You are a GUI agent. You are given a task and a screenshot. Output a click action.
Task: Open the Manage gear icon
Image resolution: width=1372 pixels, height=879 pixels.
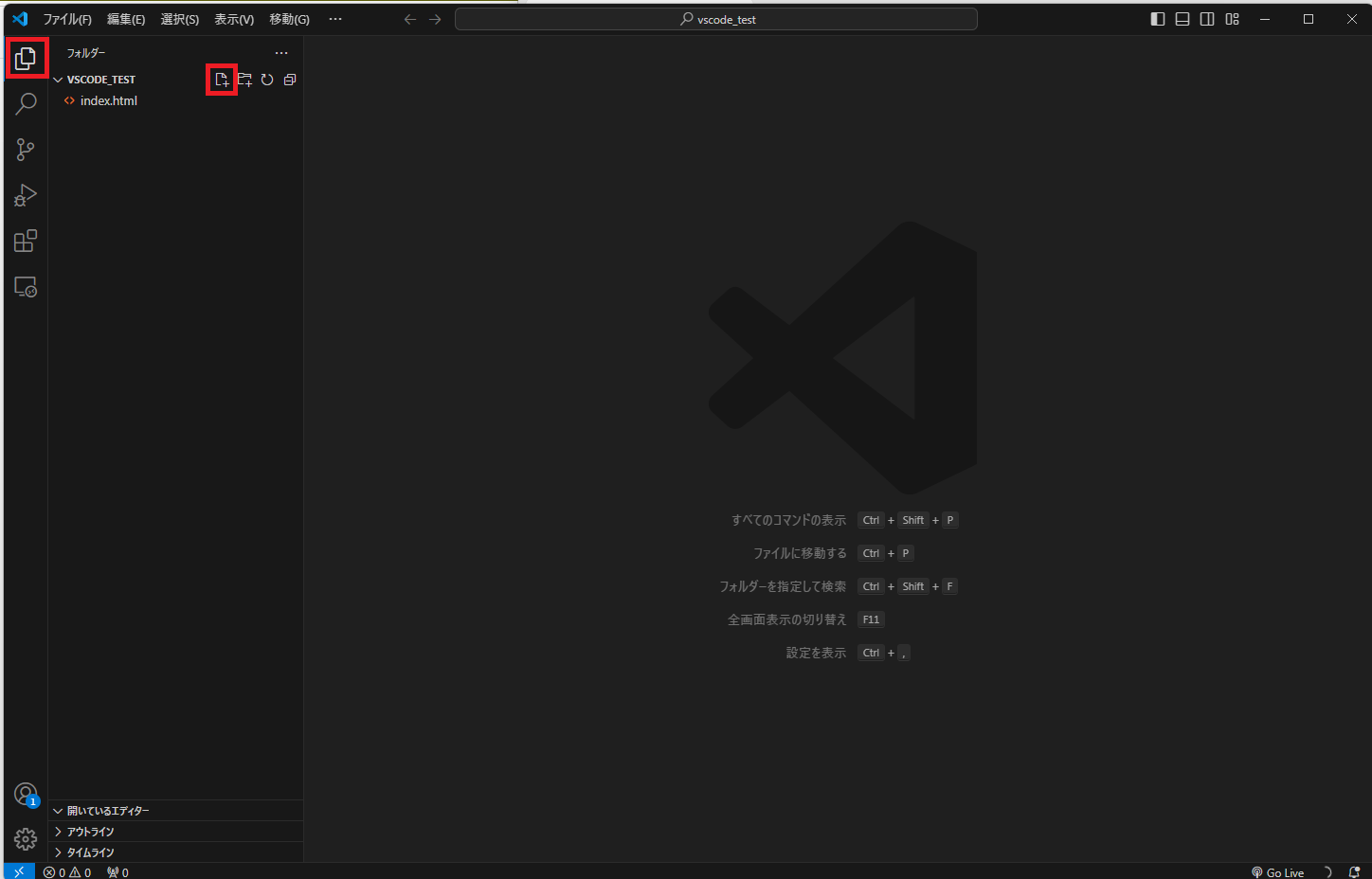click(x=26, y=839)
